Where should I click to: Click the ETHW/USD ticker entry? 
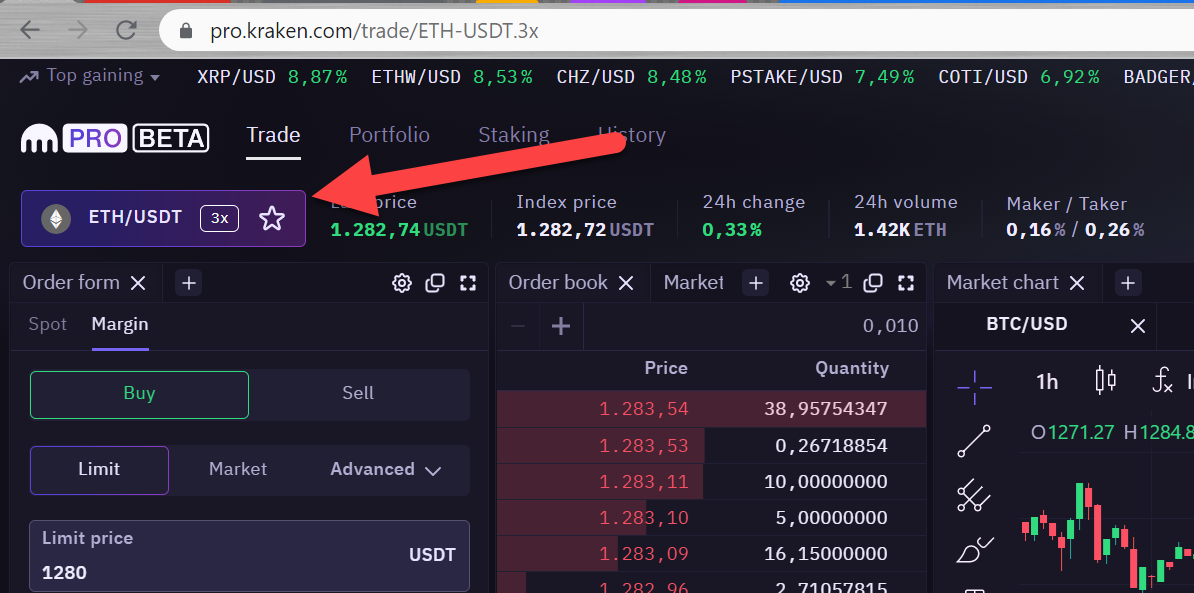[x=452, y=77]
